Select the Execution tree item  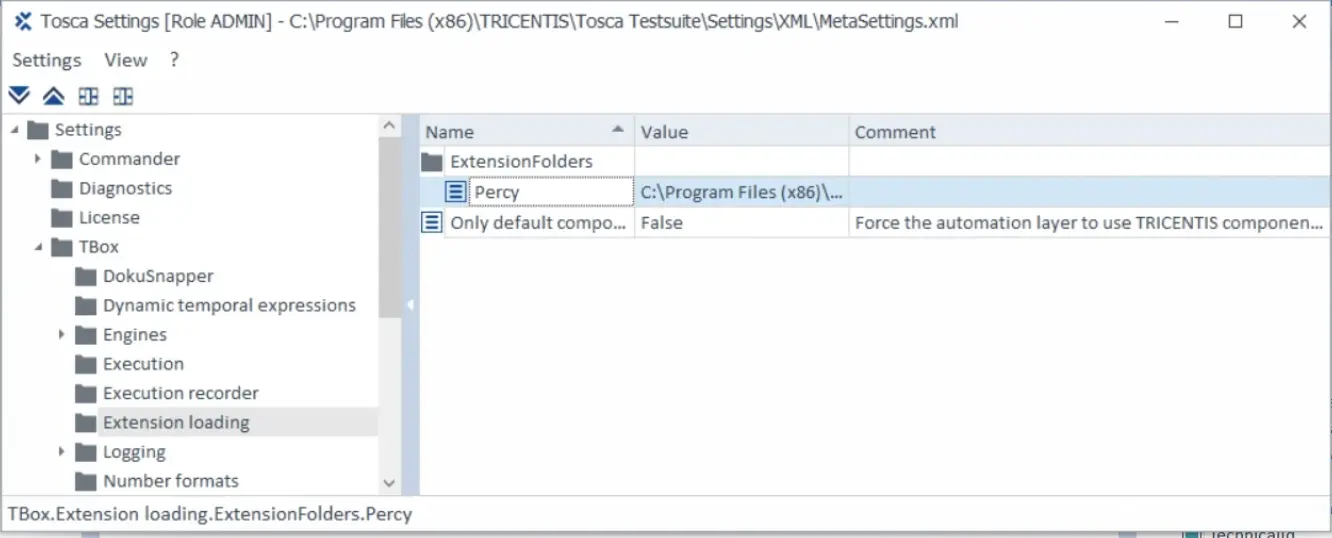[x=143, y=364]
